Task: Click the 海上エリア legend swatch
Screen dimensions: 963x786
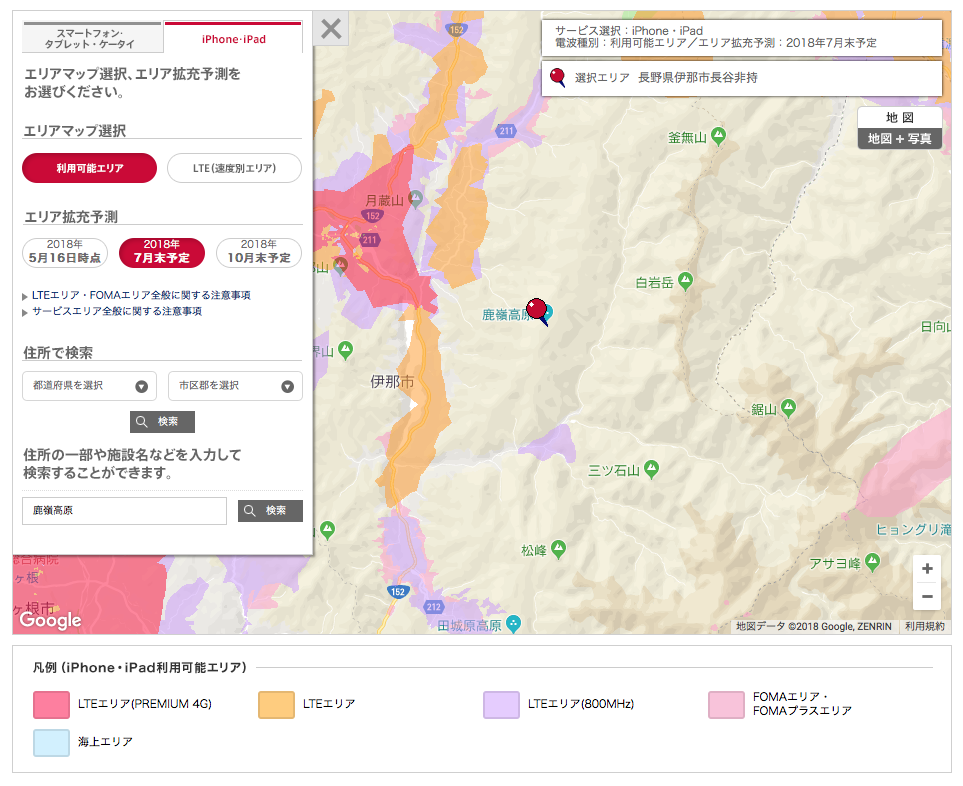Action: 52,742
